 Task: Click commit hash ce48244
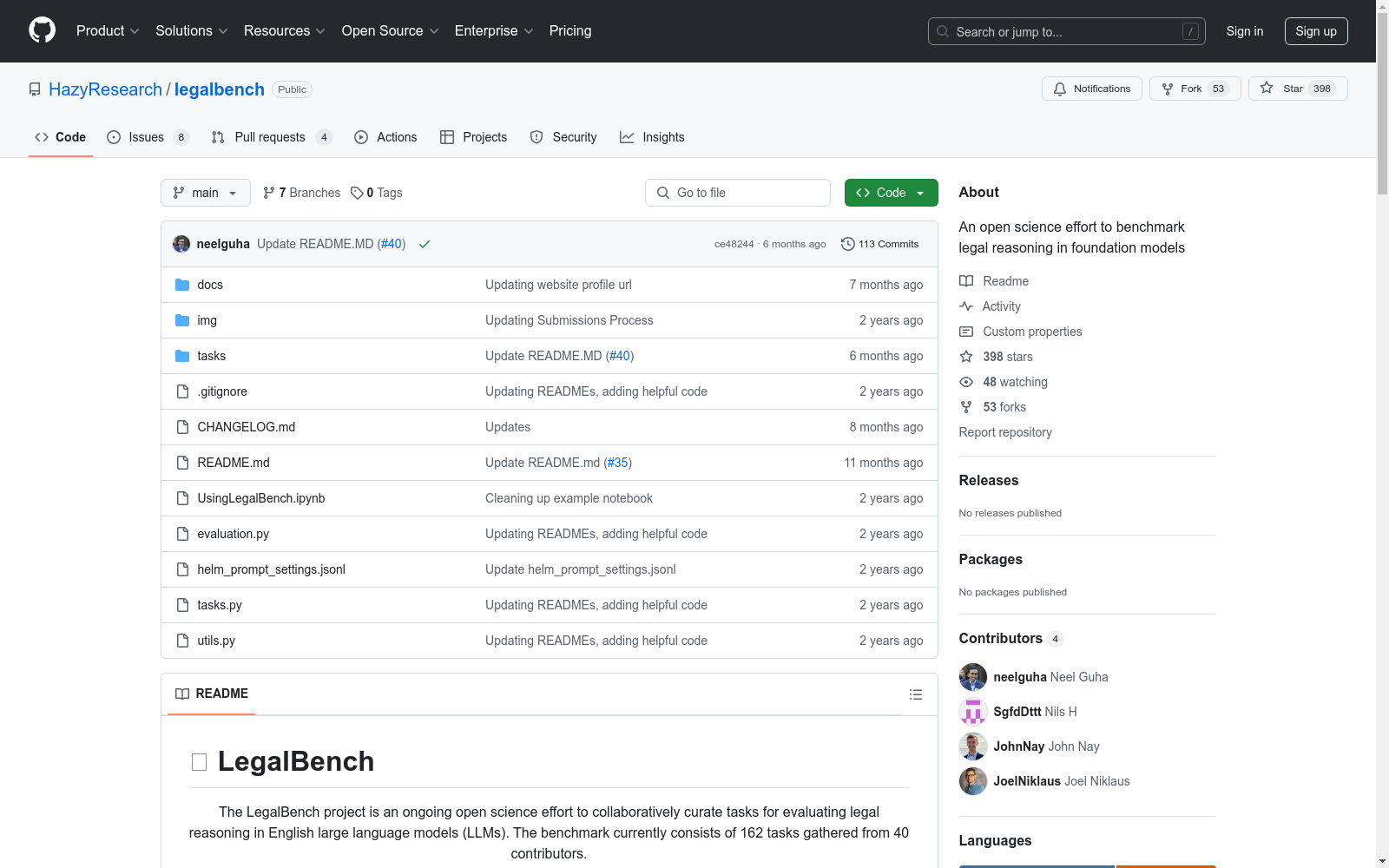(734, 244)
